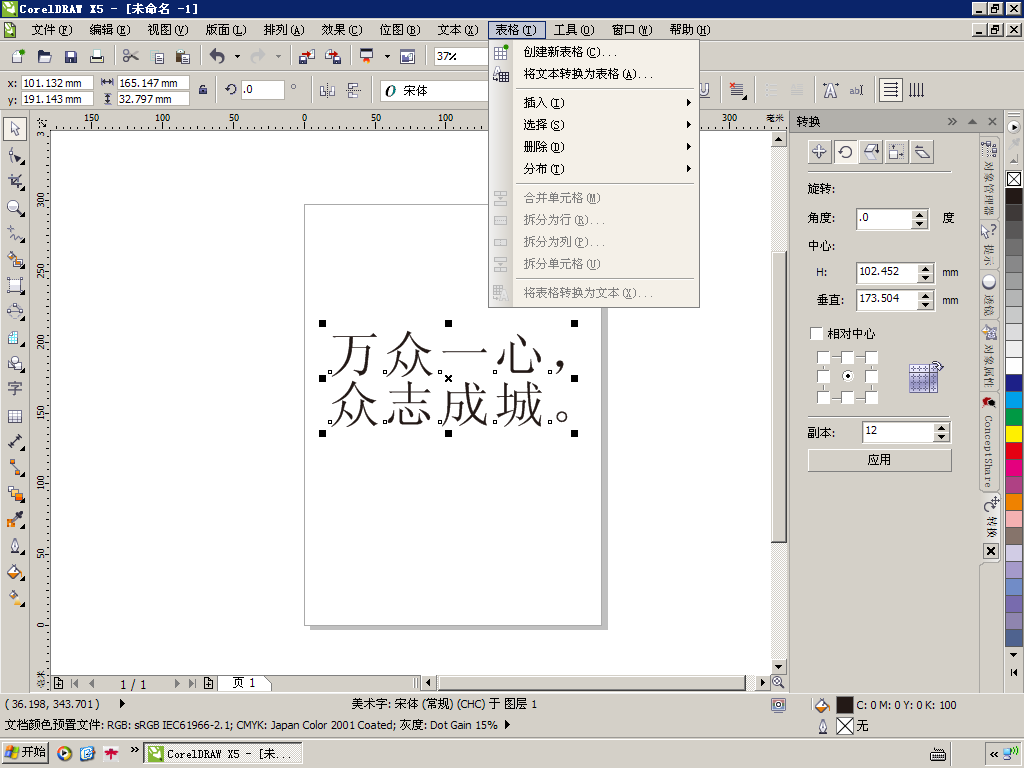Pick the red color swatch in palette
Viewport: 1024px width, 768px height.
[1014, 450]
